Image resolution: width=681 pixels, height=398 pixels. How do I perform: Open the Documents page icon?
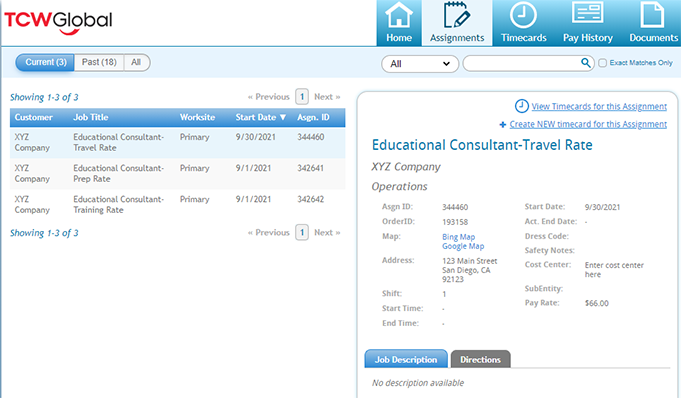pyautogui.click(x=652, y=15)
